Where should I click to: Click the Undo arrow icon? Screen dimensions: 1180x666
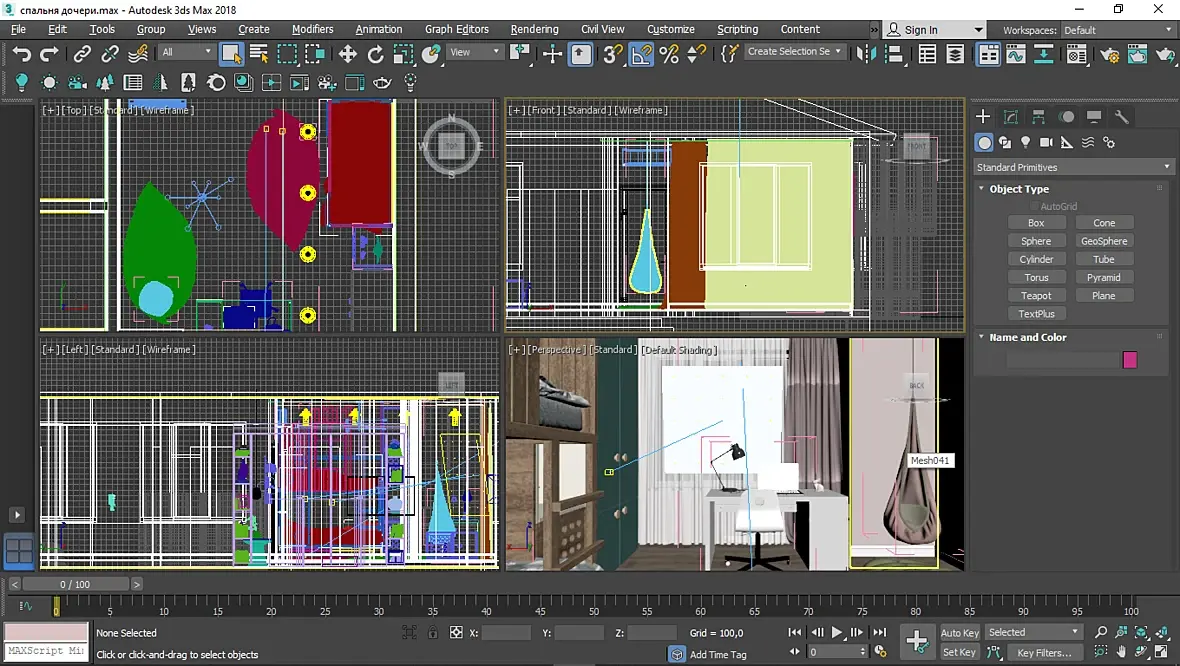pos(22,54)
